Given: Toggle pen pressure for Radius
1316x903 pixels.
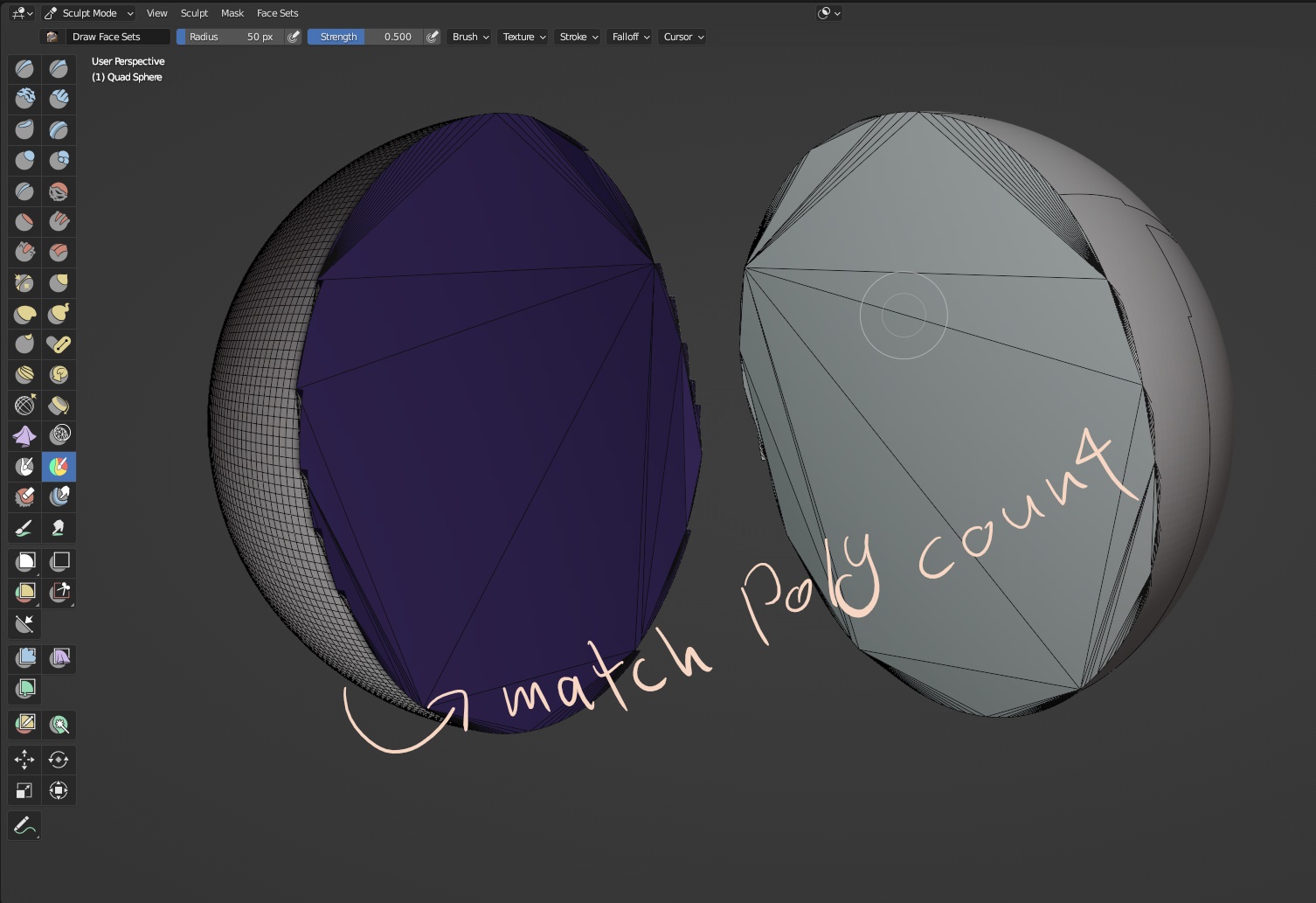Looking at the screenshot, I should click(294, 37).
